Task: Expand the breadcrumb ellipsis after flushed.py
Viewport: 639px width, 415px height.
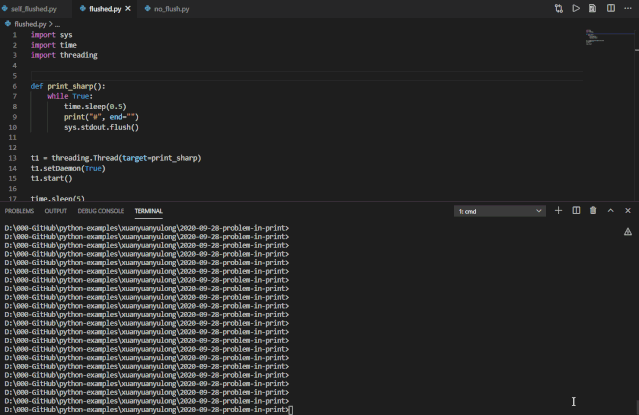Action: click(57, 23)
